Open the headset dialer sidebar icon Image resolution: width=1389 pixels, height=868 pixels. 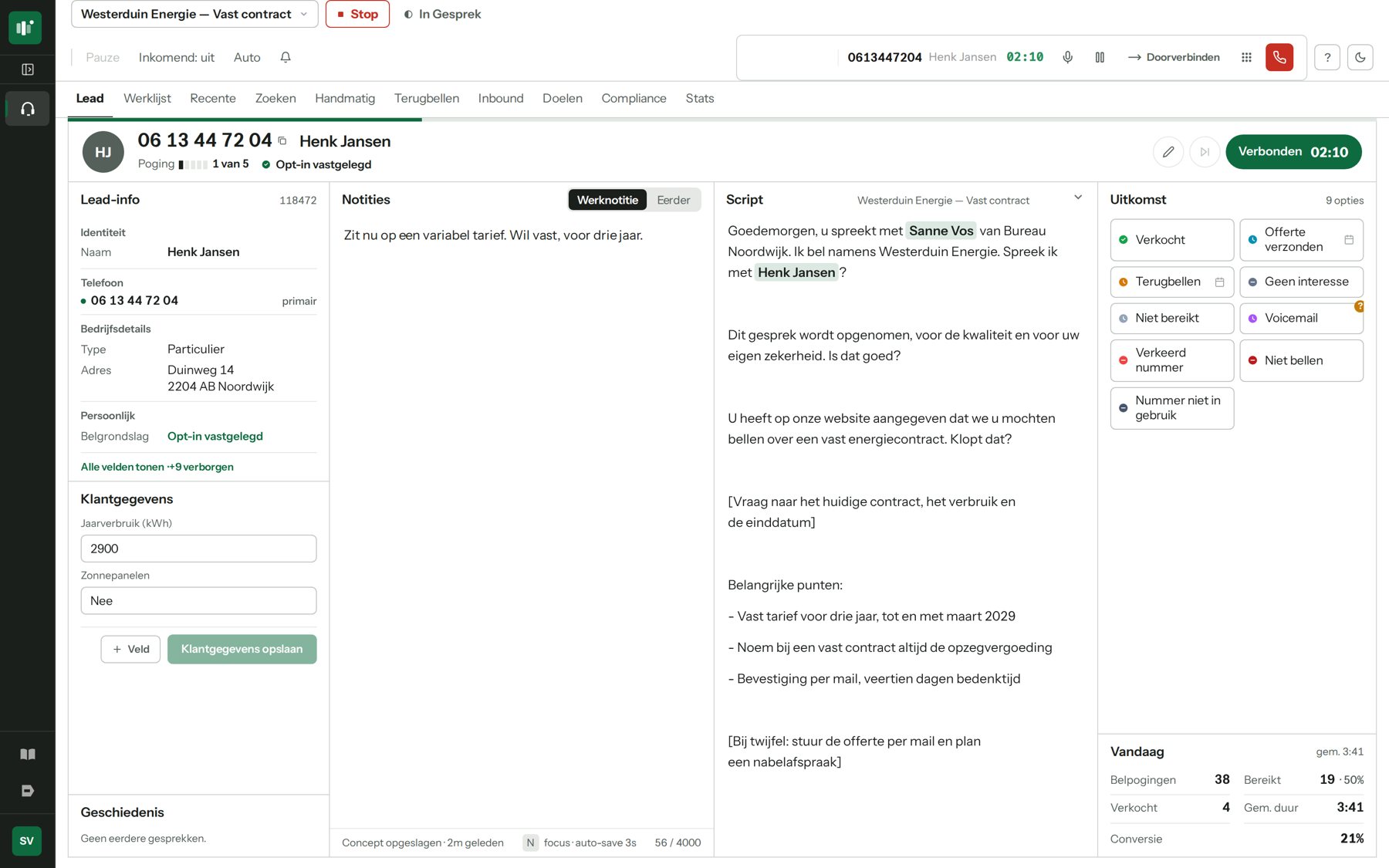(28, 109)
